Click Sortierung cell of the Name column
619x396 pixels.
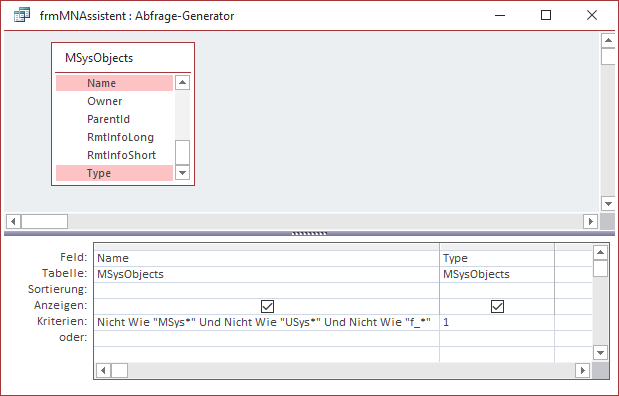(267, 290)
